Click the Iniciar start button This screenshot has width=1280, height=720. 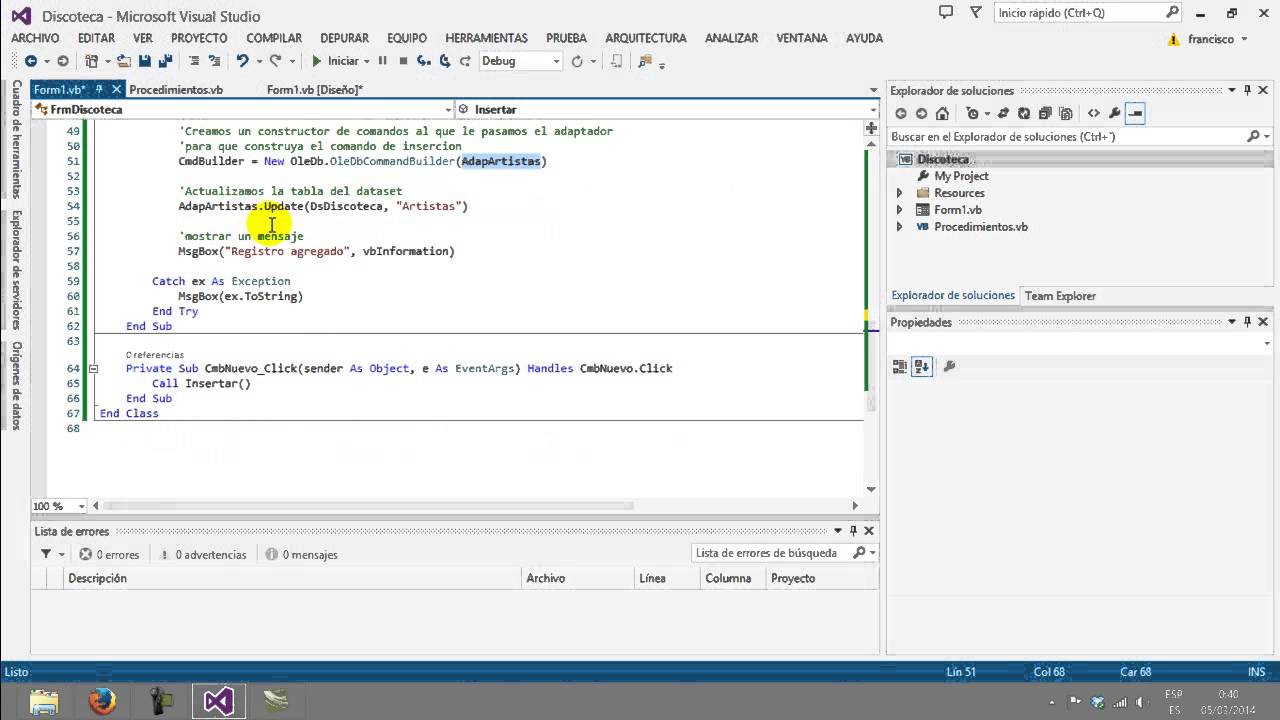point(335,61)
